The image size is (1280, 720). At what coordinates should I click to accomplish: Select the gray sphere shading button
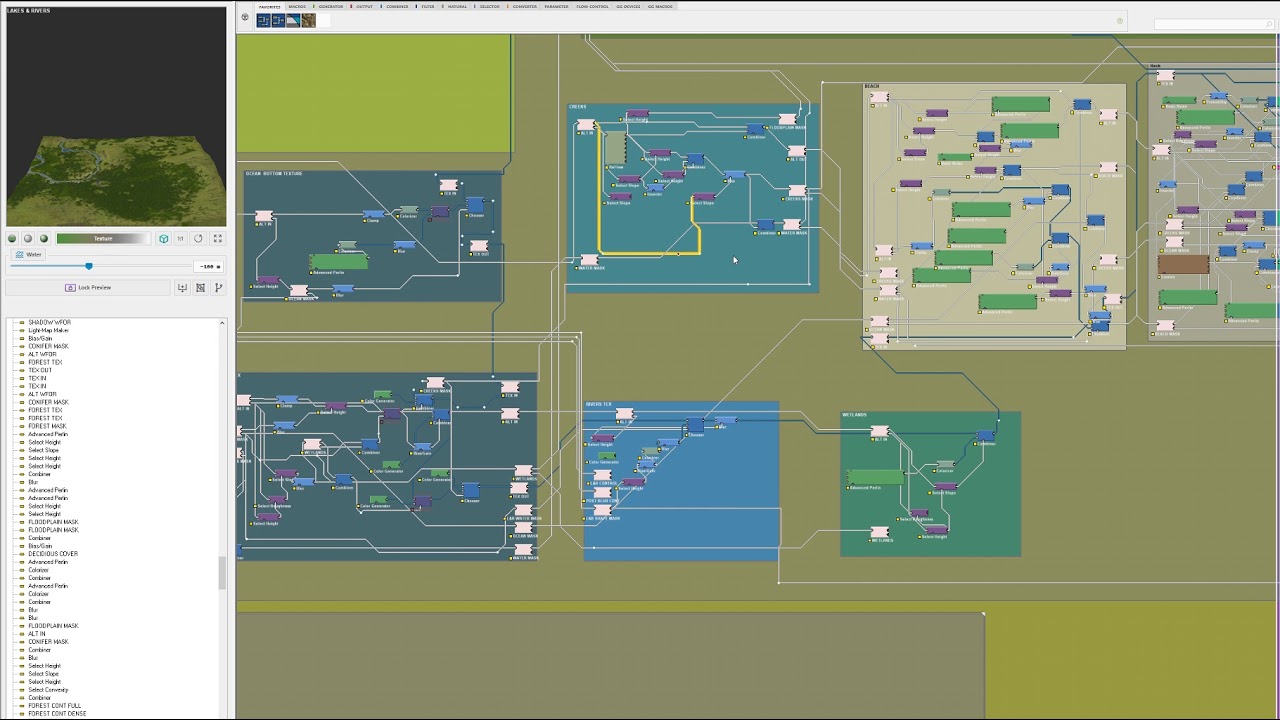click(x=28, y=239)
